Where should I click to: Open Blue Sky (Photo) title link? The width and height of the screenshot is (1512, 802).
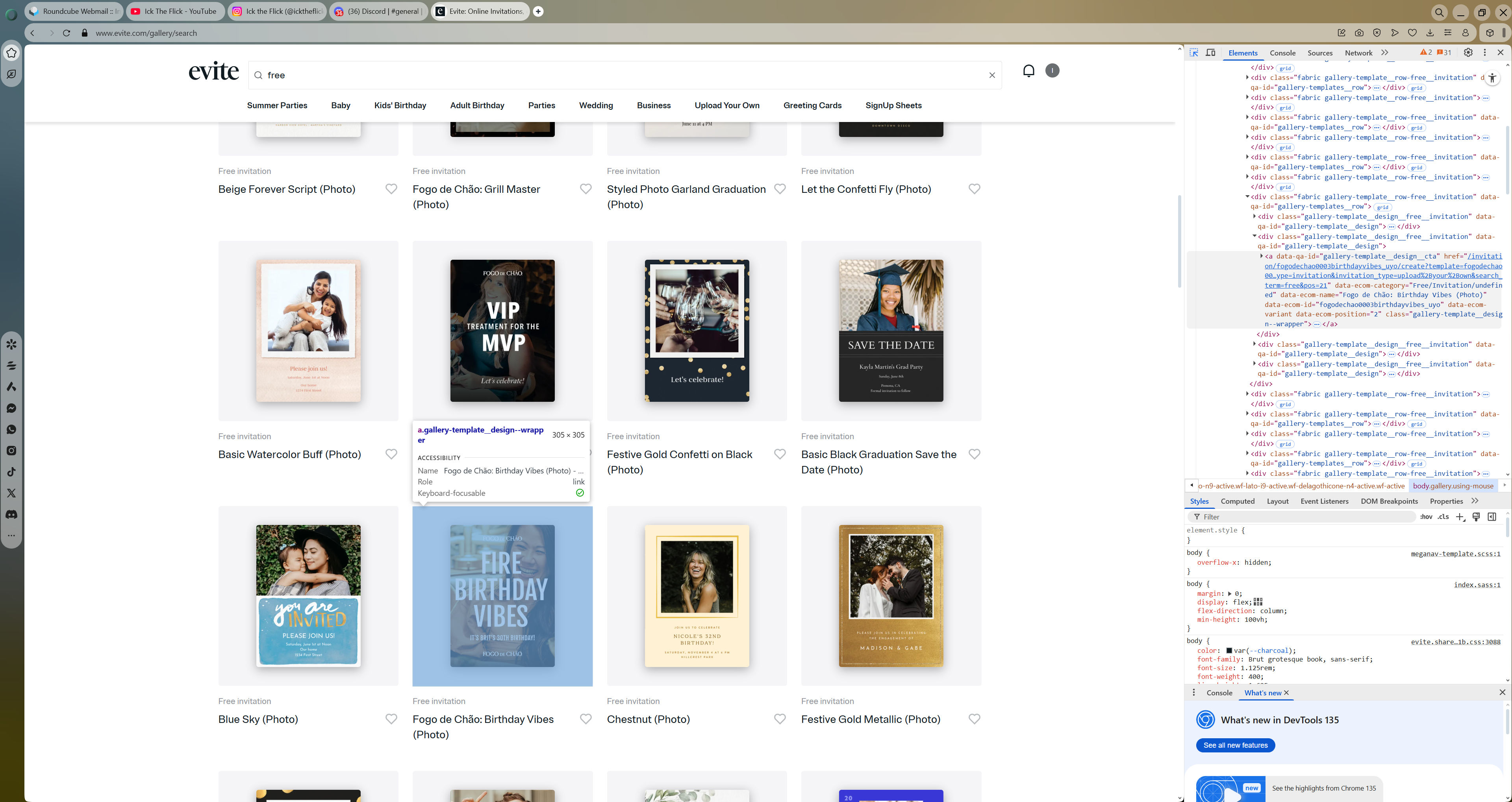(258, 719)
